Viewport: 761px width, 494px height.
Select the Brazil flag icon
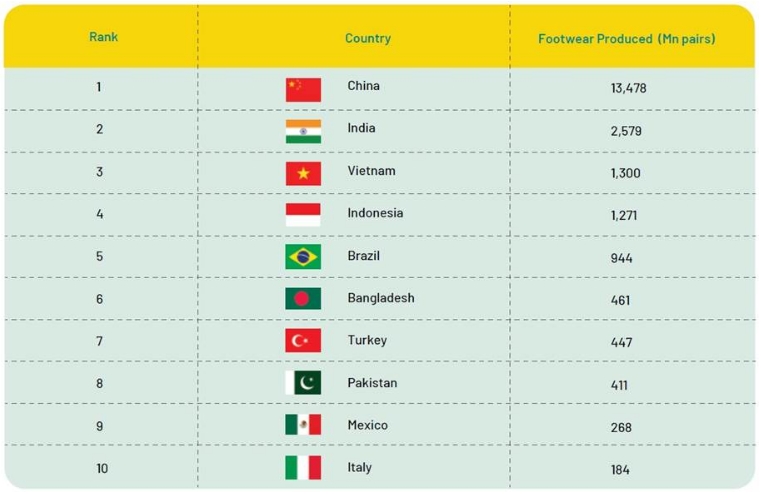tap(303, 257)
